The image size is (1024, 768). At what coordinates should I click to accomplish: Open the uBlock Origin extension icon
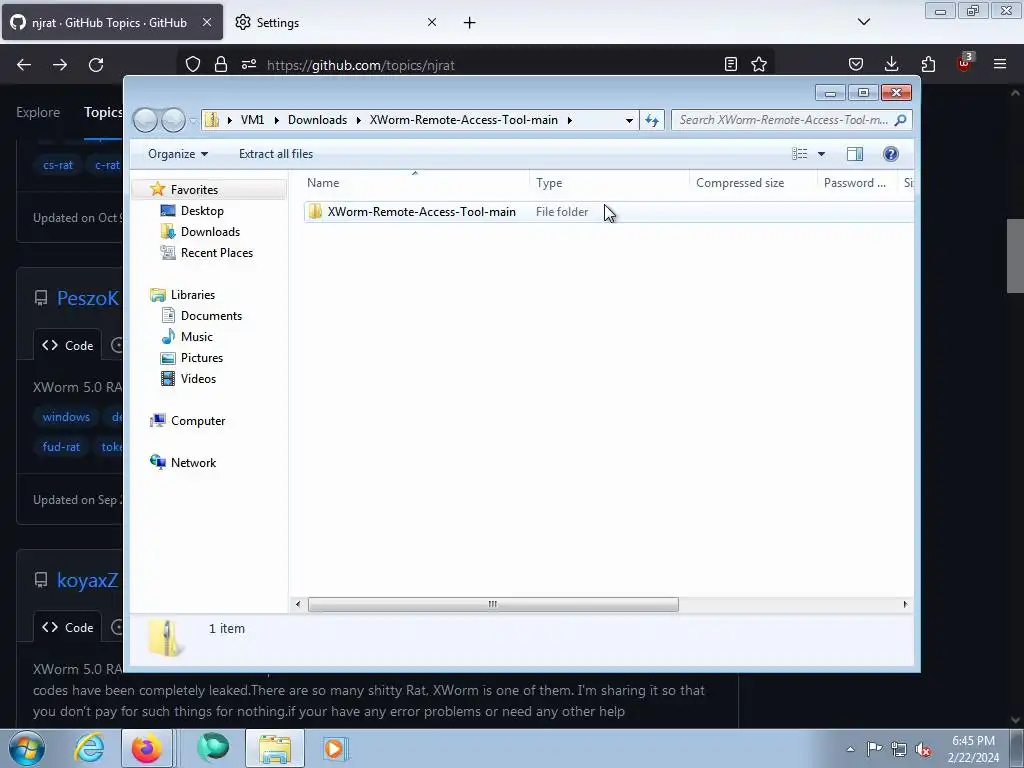coord(965,63)
